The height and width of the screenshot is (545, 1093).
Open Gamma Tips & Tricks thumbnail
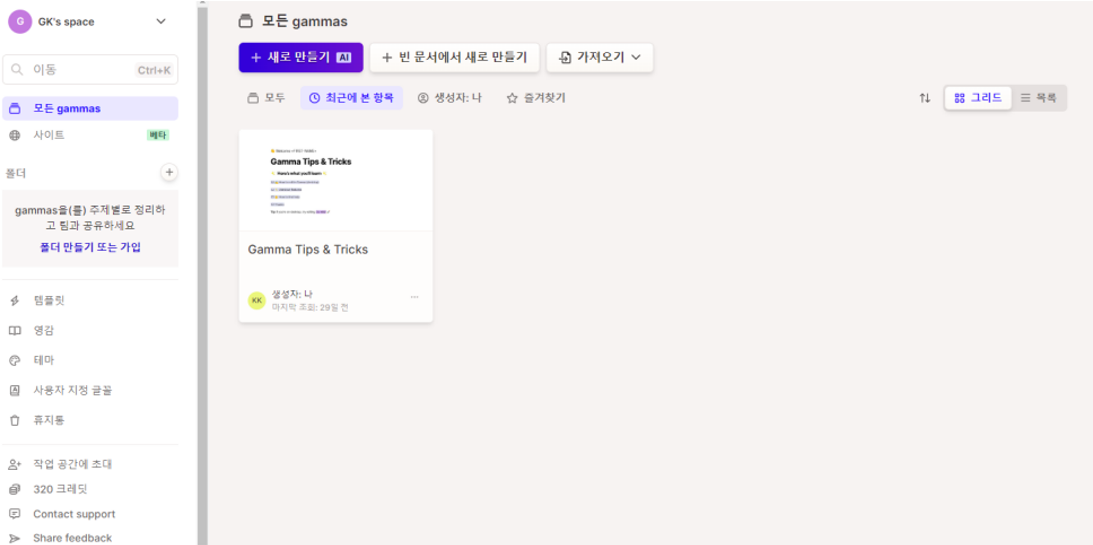336,181
